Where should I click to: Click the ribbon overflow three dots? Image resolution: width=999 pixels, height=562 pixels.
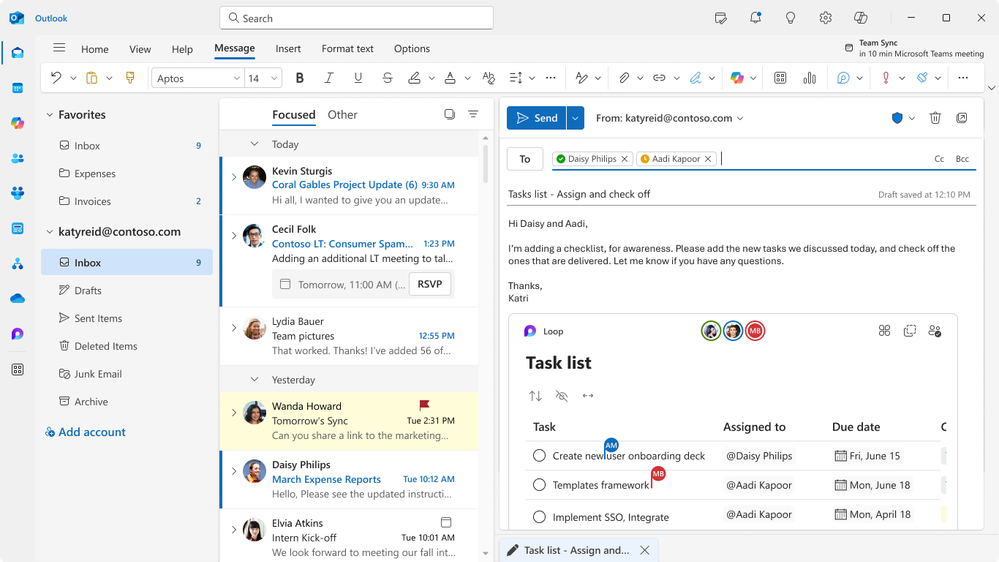coord(963,78)
